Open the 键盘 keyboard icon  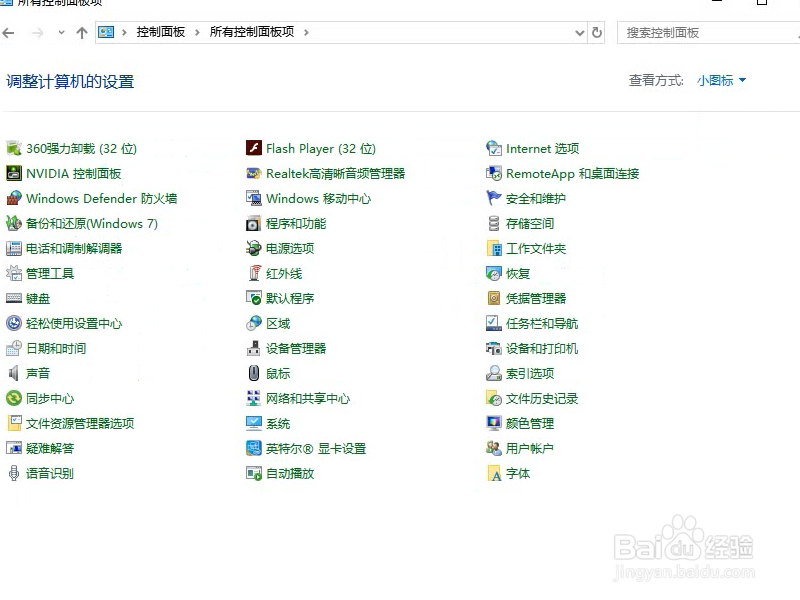click(14, 298)
